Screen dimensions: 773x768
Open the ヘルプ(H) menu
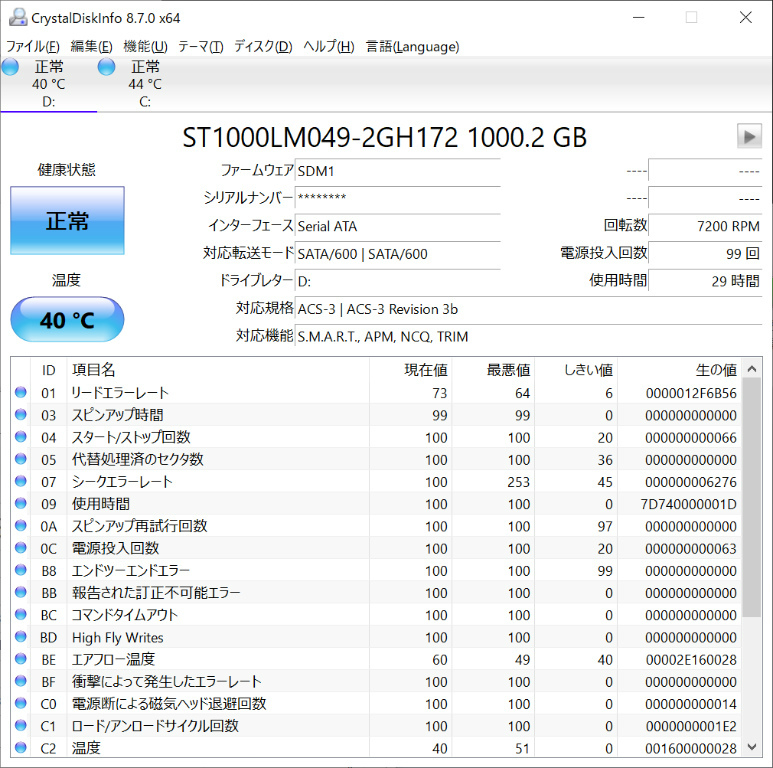click(x=329, y=46)
